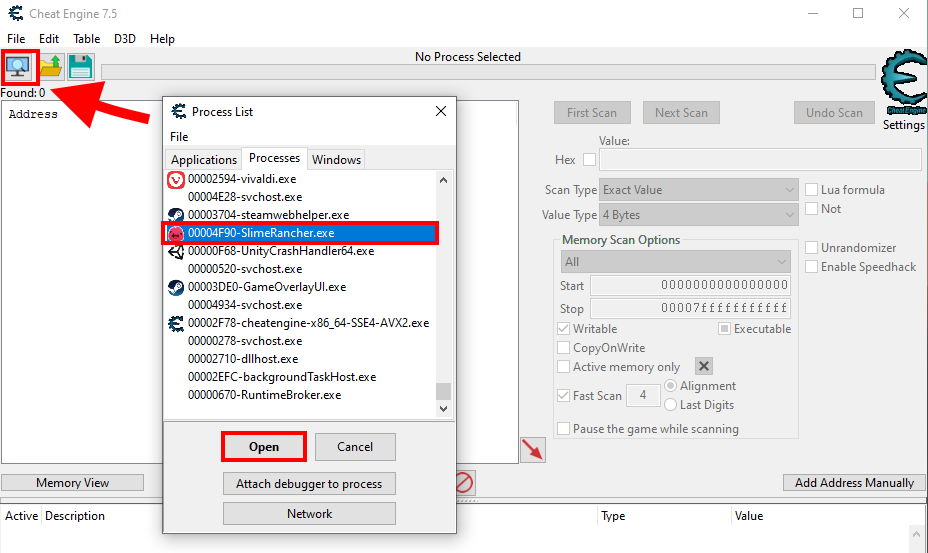Image resolution: width=928 pixels, height=553 pixels.
Task: Select UnityCrashHandler64.exe Unity icon
Action: [x=176, y=251]
